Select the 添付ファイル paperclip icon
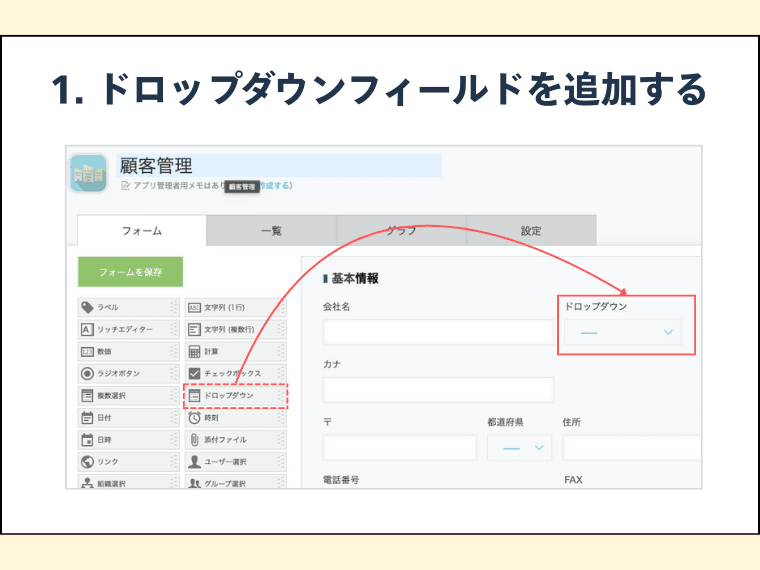760x570 pixels. [194, 440]
